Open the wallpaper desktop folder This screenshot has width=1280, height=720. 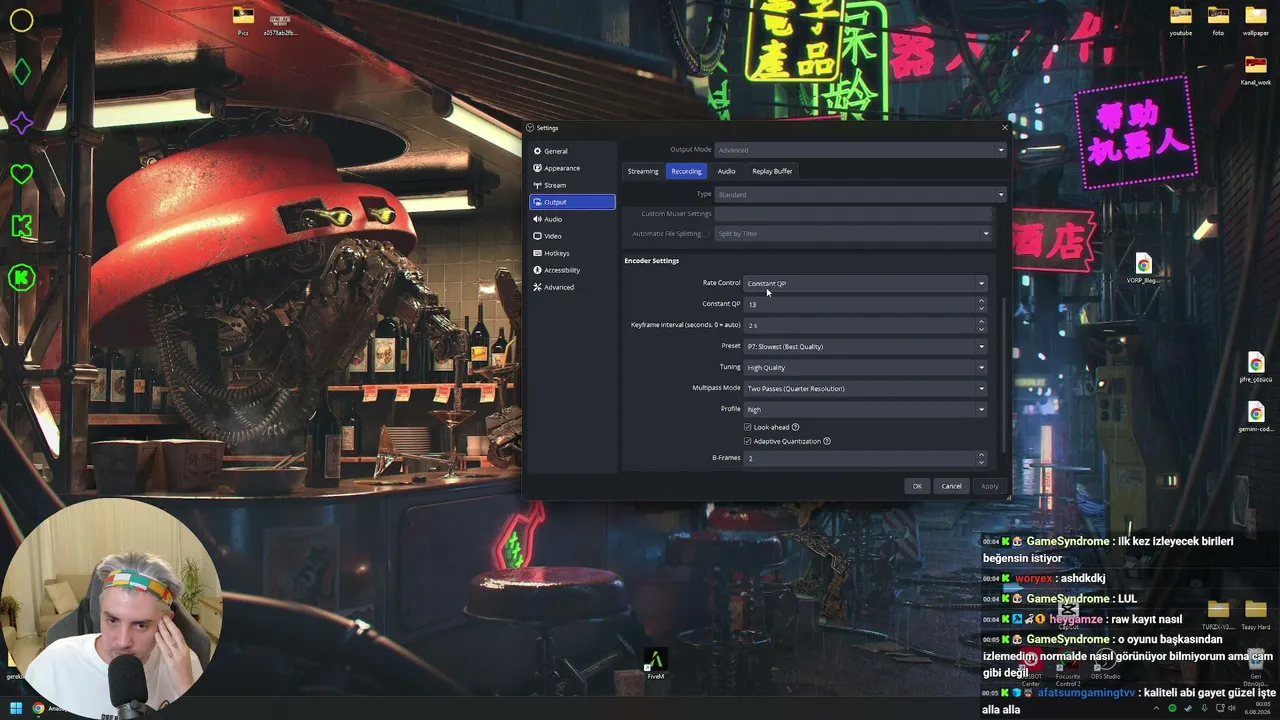click(1255, 20)
